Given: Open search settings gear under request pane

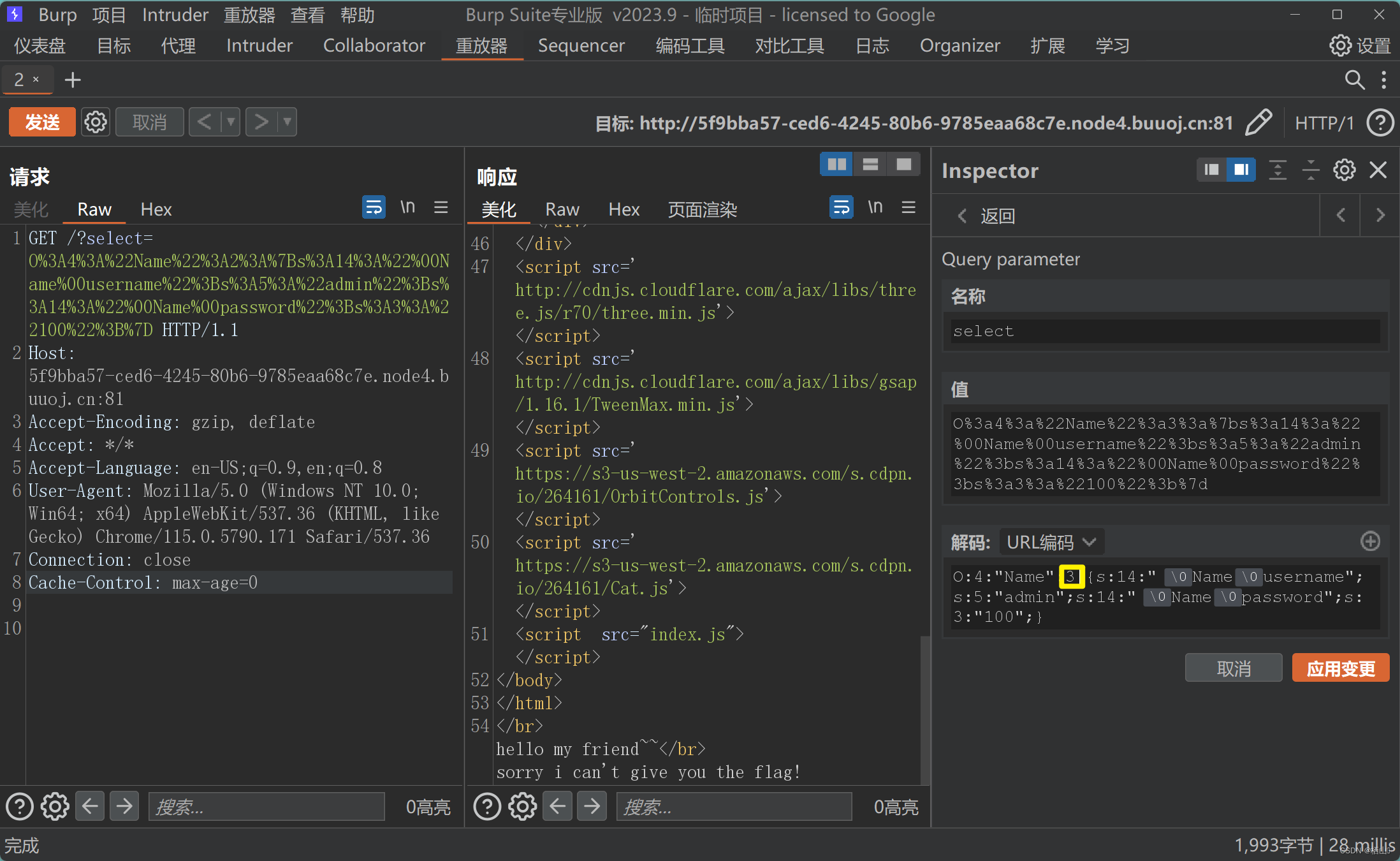Looking at the screenshot, I should pyautogui.click(x=55, y=807).
